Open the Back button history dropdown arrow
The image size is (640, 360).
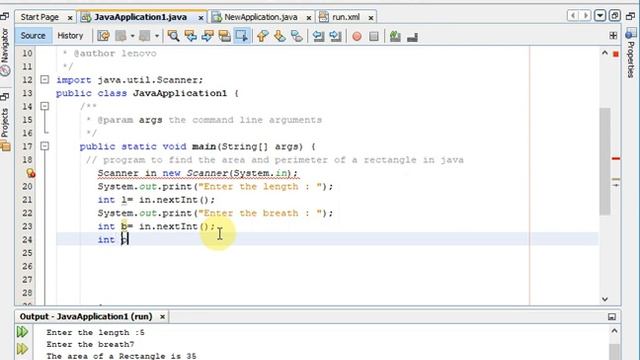pyautogui.click(x=133, y=36)
